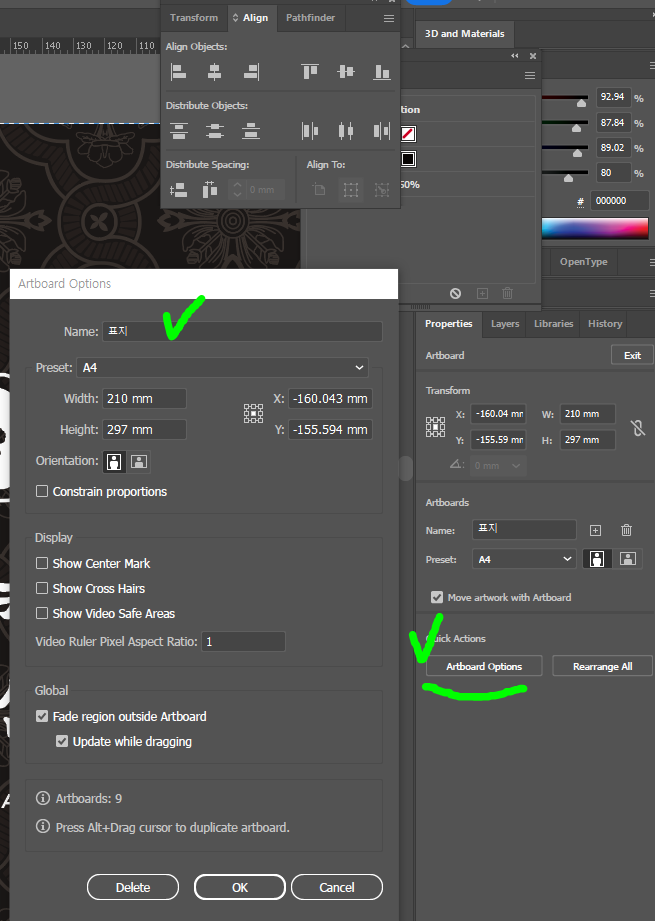
Task: Toggle constrain width and height link icon
Action: pos(638,427)
